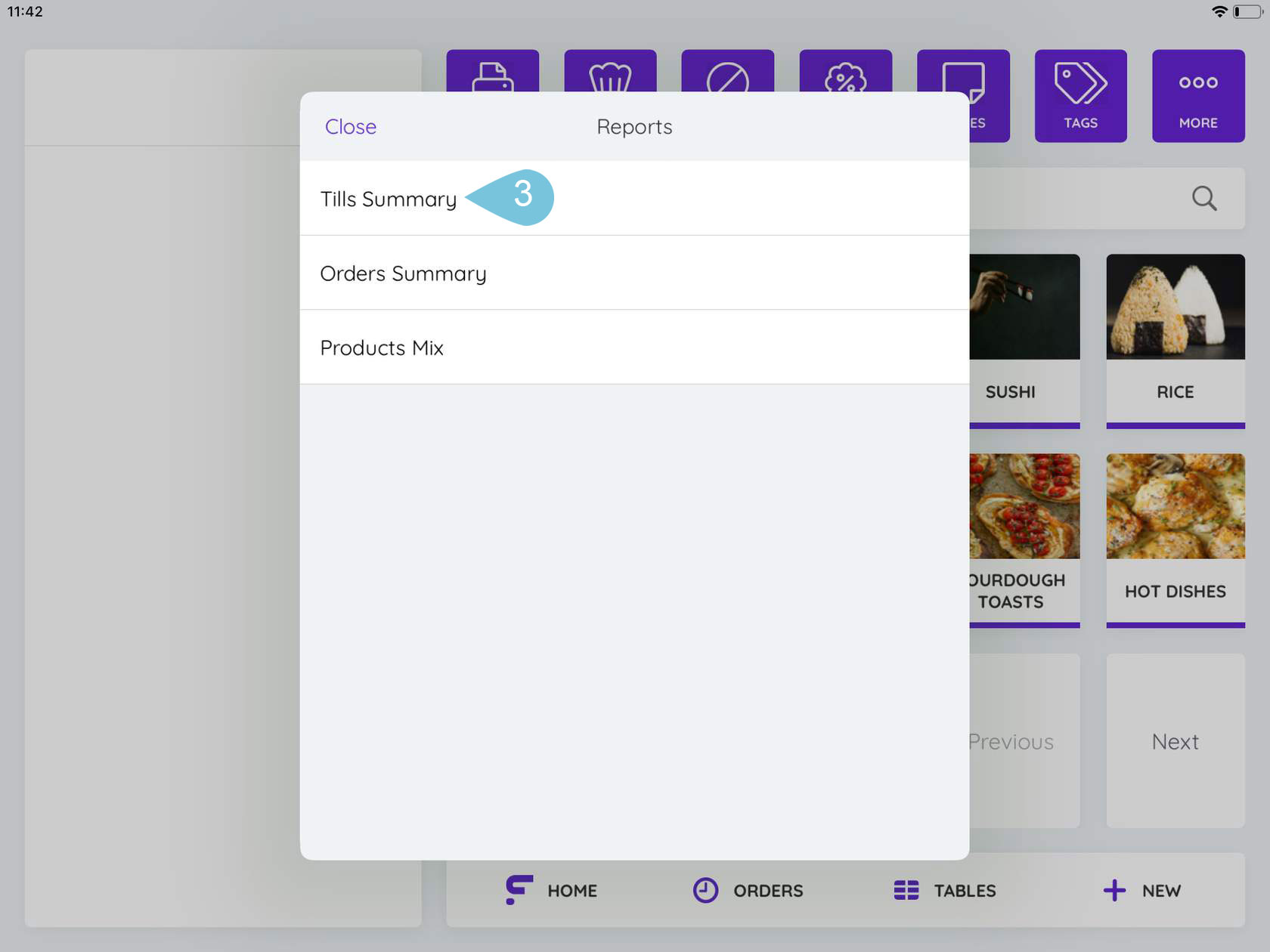1270x952 pixels.
Task: Open the More options button
Action: pos(1198,96)
